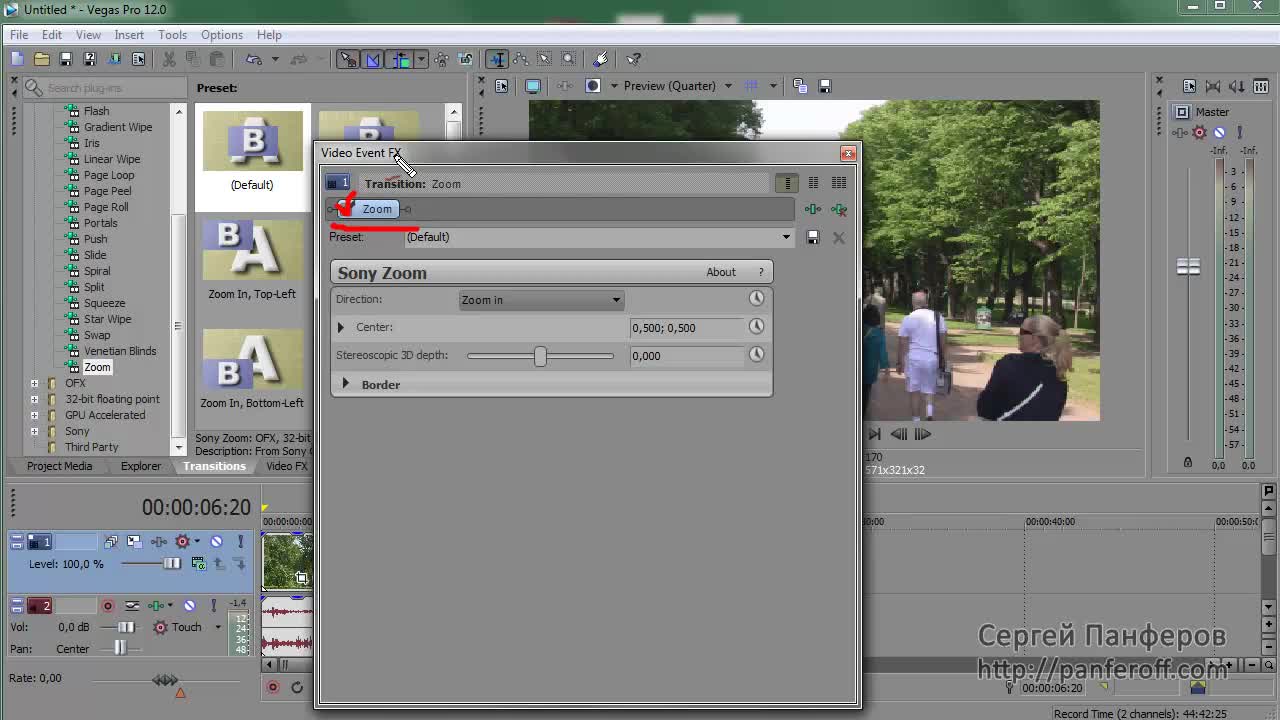Expand the GPU Accelerated folder
The height and width of the screenshot is (720, 1280).
(x=34, y=415)
